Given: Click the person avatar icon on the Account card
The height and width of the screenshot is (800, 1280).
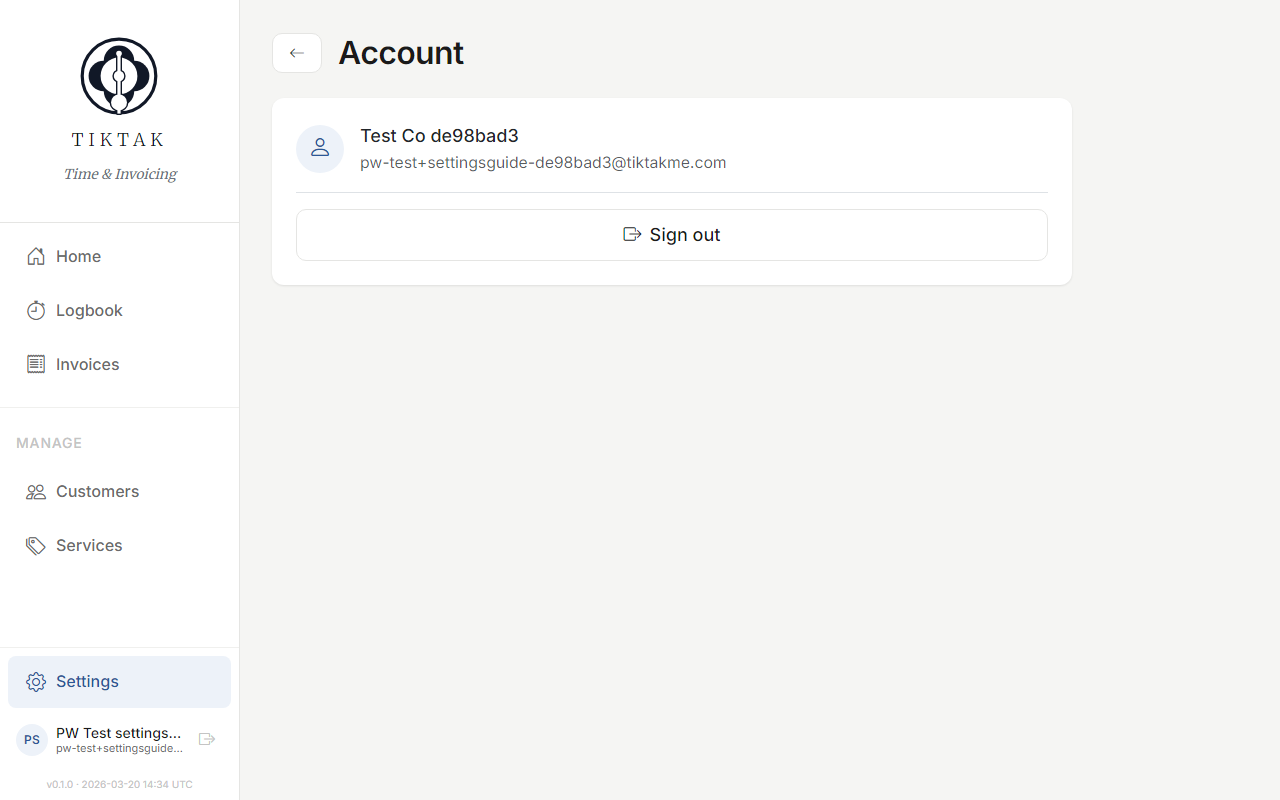Looking at the screenshot, I should point(320,147).
